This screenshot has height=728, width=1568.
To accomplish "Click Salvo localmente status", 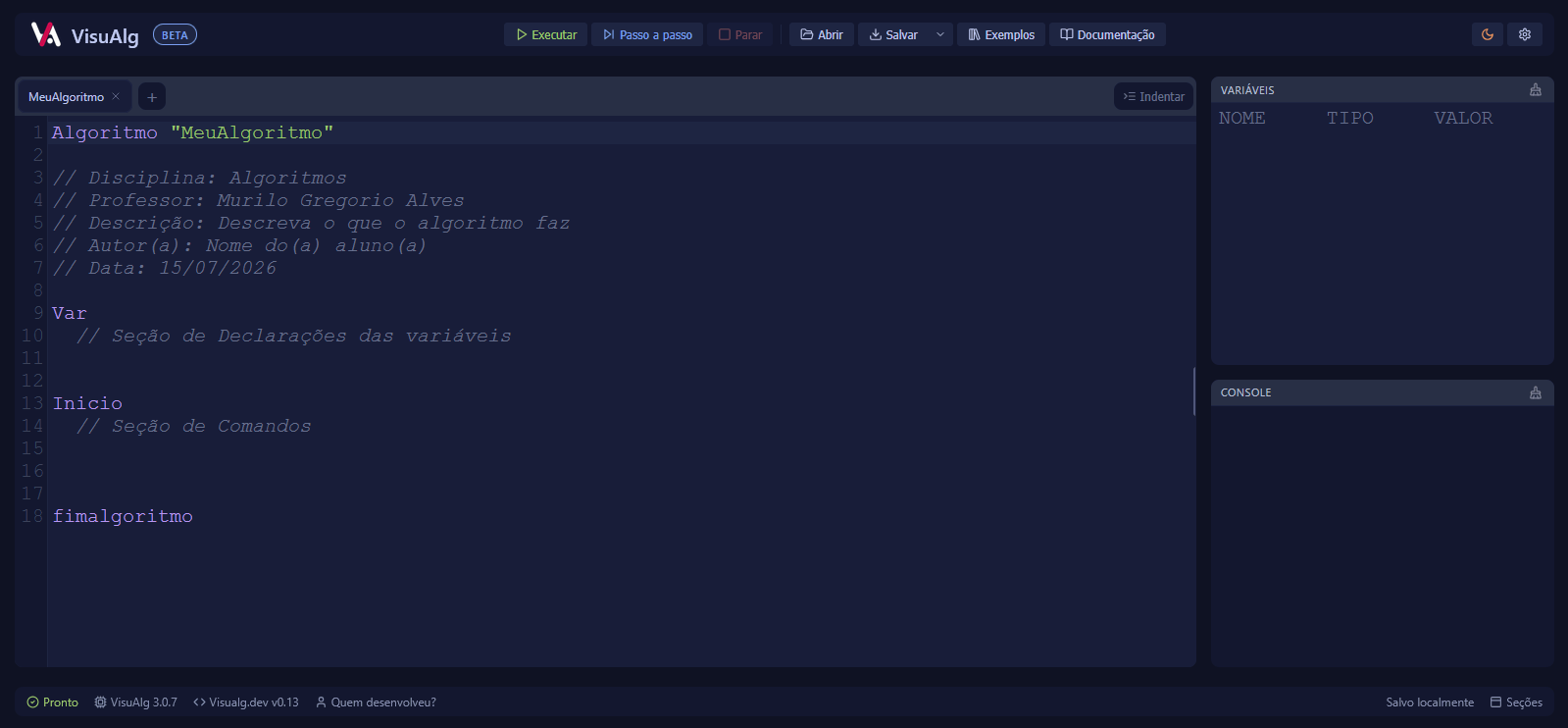I will [1430, 702].
